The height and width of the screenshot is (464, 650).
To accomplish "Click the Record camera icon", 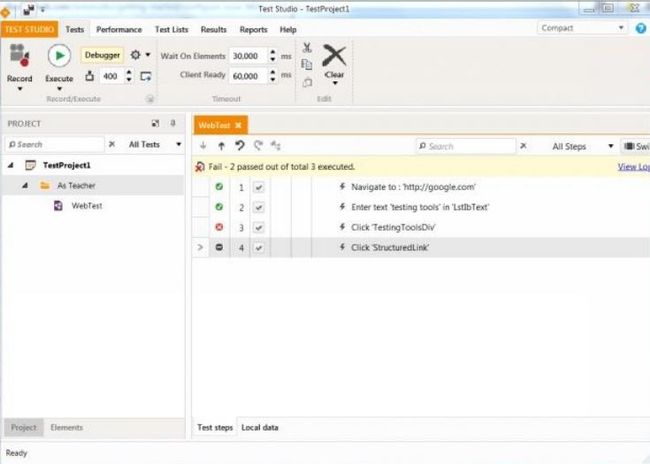I will point(19,55).
